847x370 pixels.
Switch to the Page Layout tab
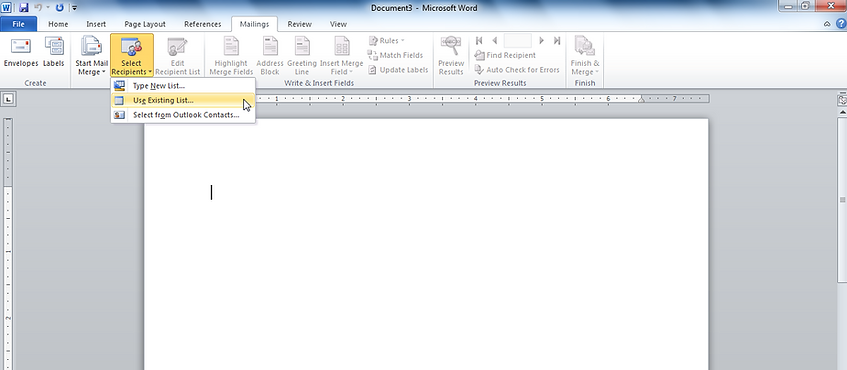click(145, 24)
